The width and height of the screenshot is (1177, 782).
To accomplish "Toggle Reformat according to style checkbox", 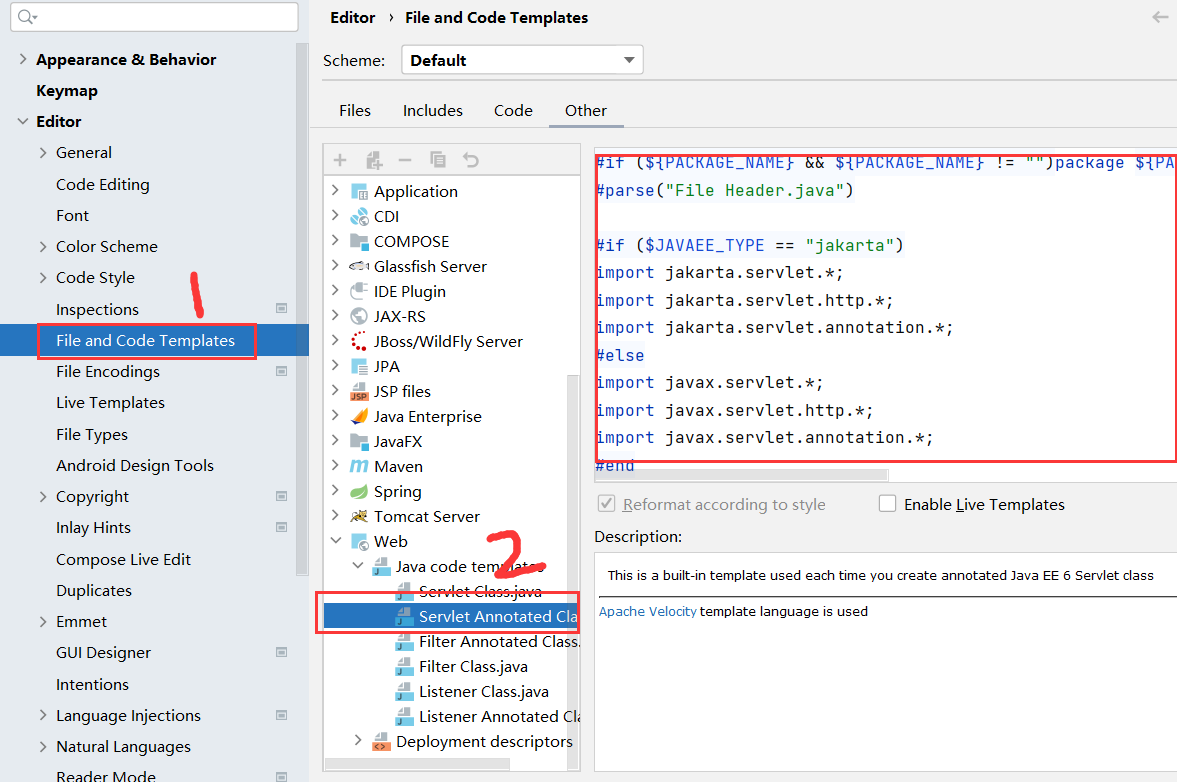I will [606, 504].
